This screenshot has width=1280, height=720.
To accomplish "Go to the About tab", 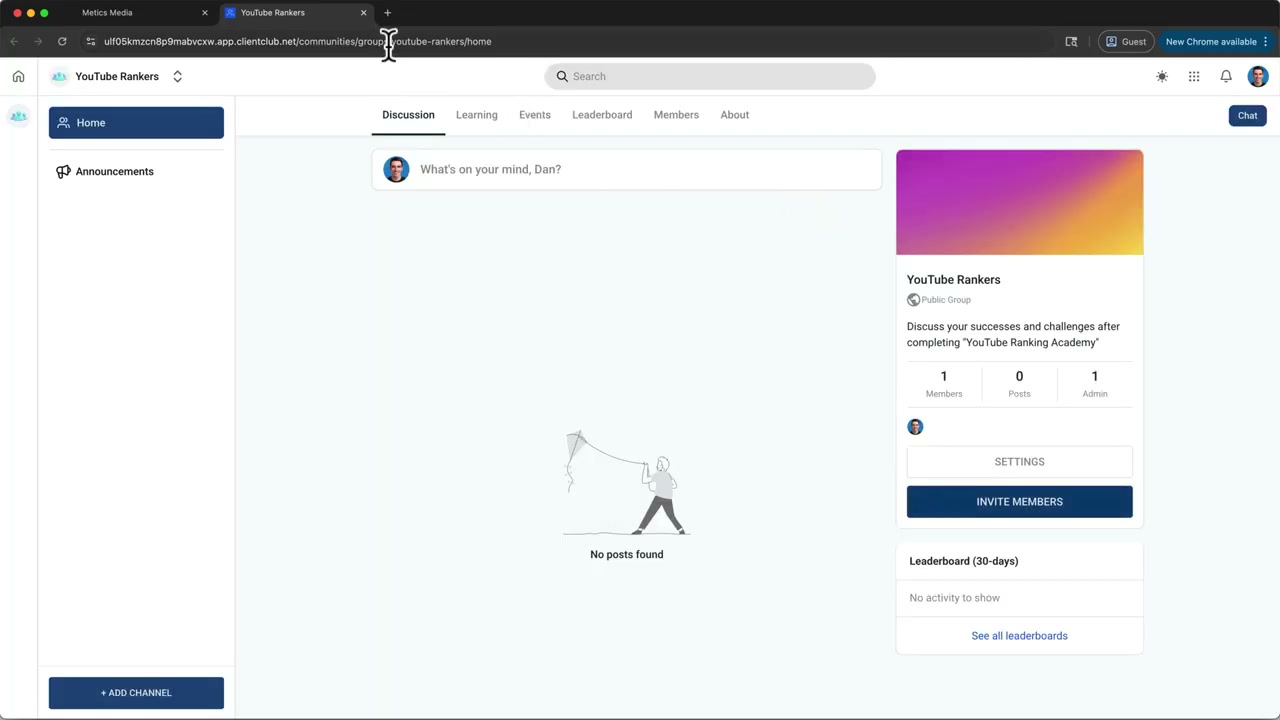I will (735, 115).
